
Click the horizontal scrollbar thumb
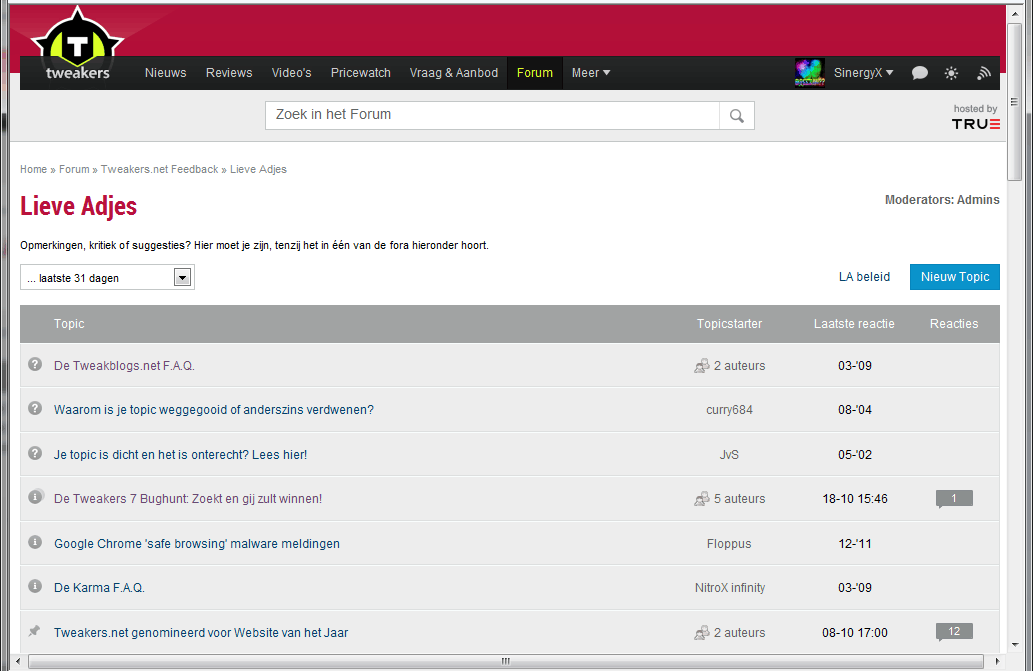point(506,661)
